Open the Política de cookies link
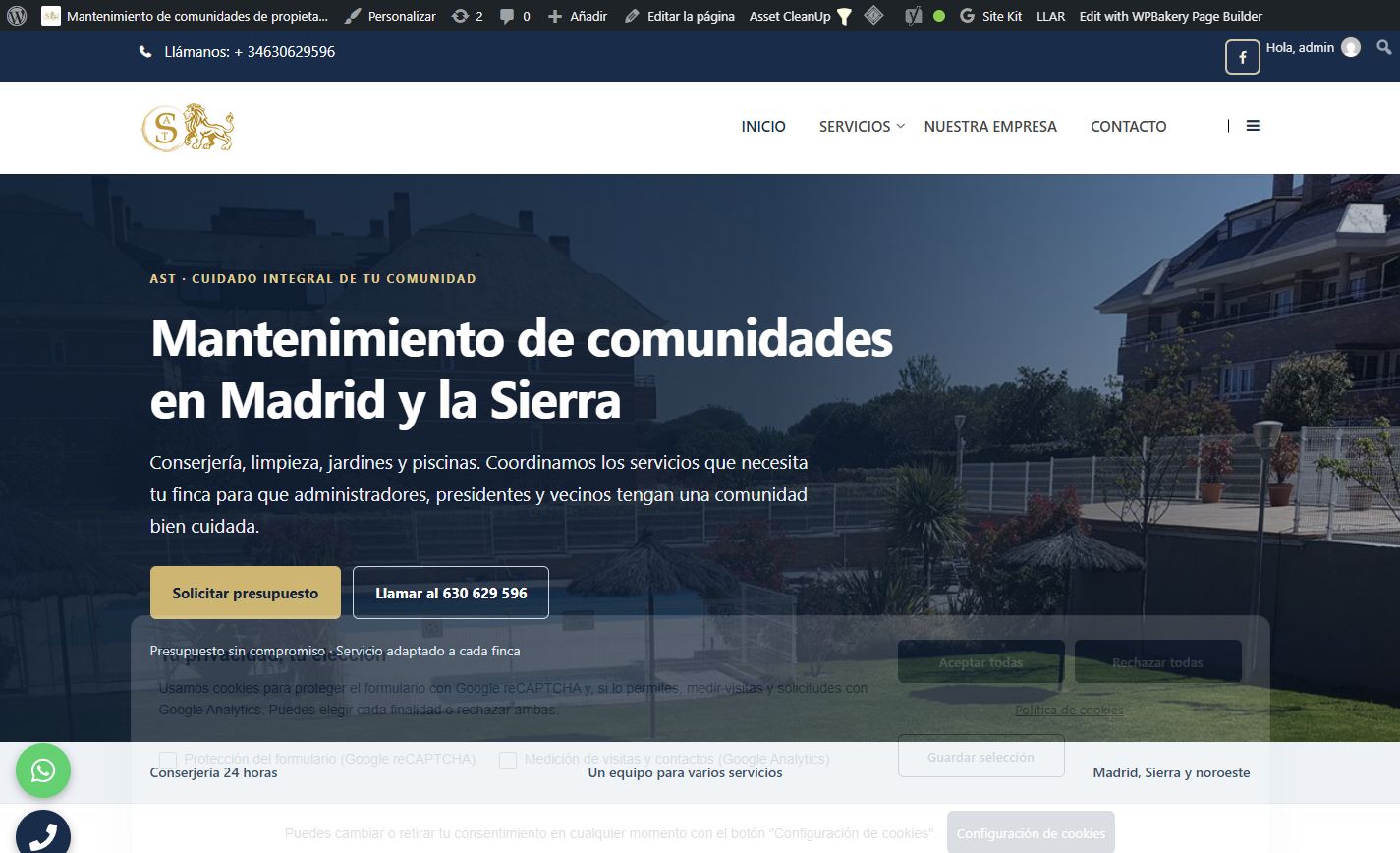 coord(1069,710)
